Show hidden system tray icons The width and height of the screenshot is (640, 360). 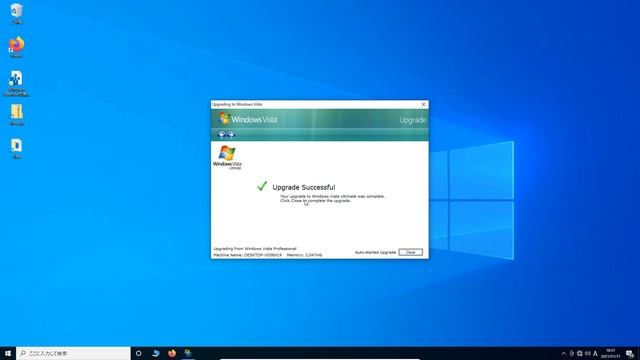coord(563,353)
